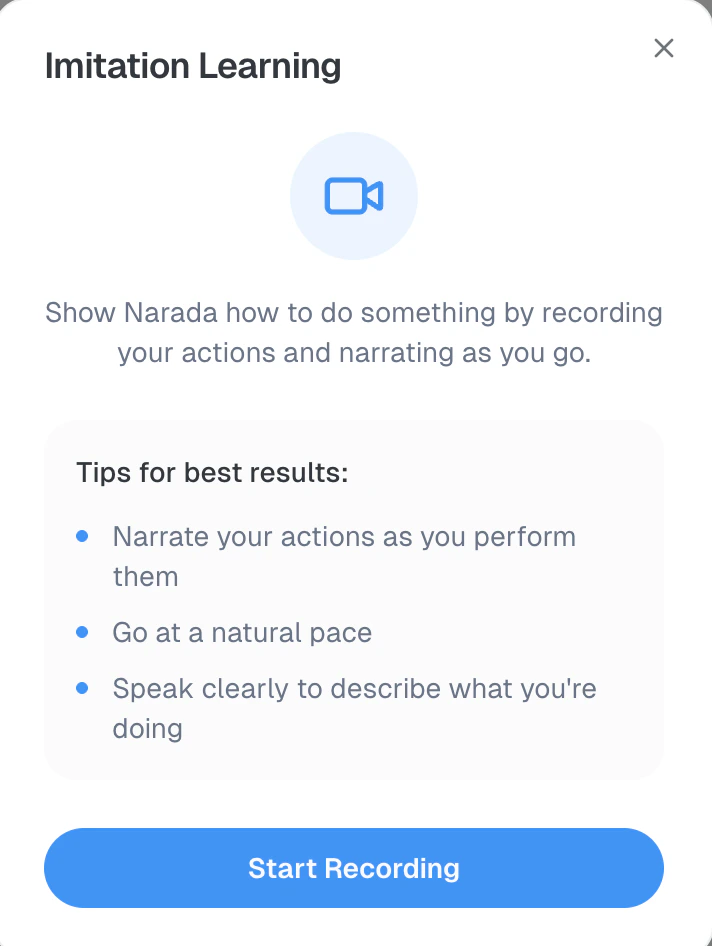Click the description text about Narada
The width and height of the screenshot is (712, 946).
pos(353,332)
